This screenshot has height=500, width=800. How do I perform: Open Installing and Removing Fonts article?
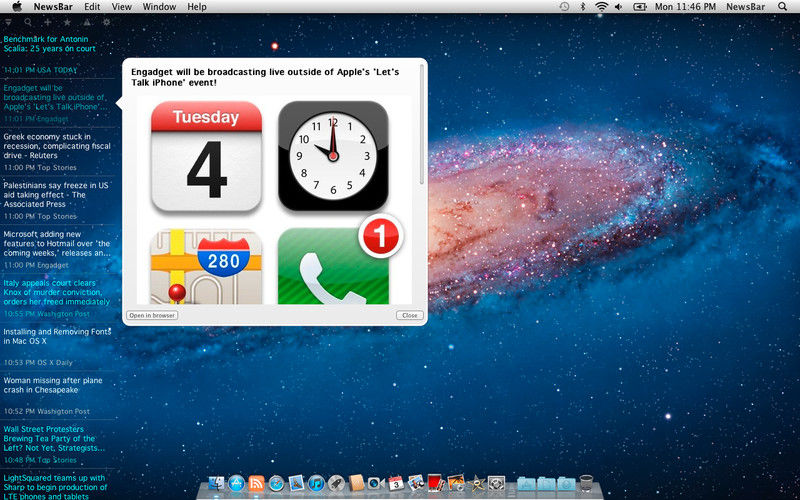click(x=57, y=336)
